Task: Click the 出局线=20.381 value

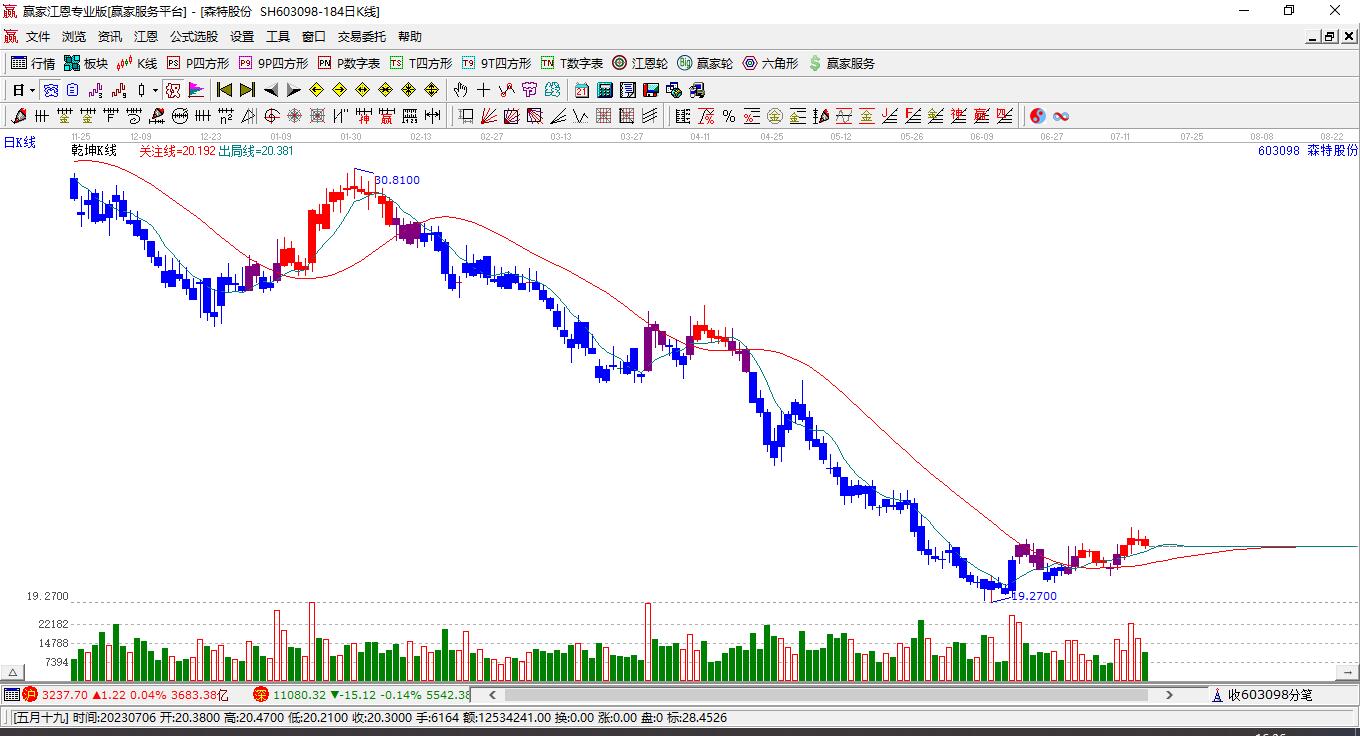Action: [256, 151]
